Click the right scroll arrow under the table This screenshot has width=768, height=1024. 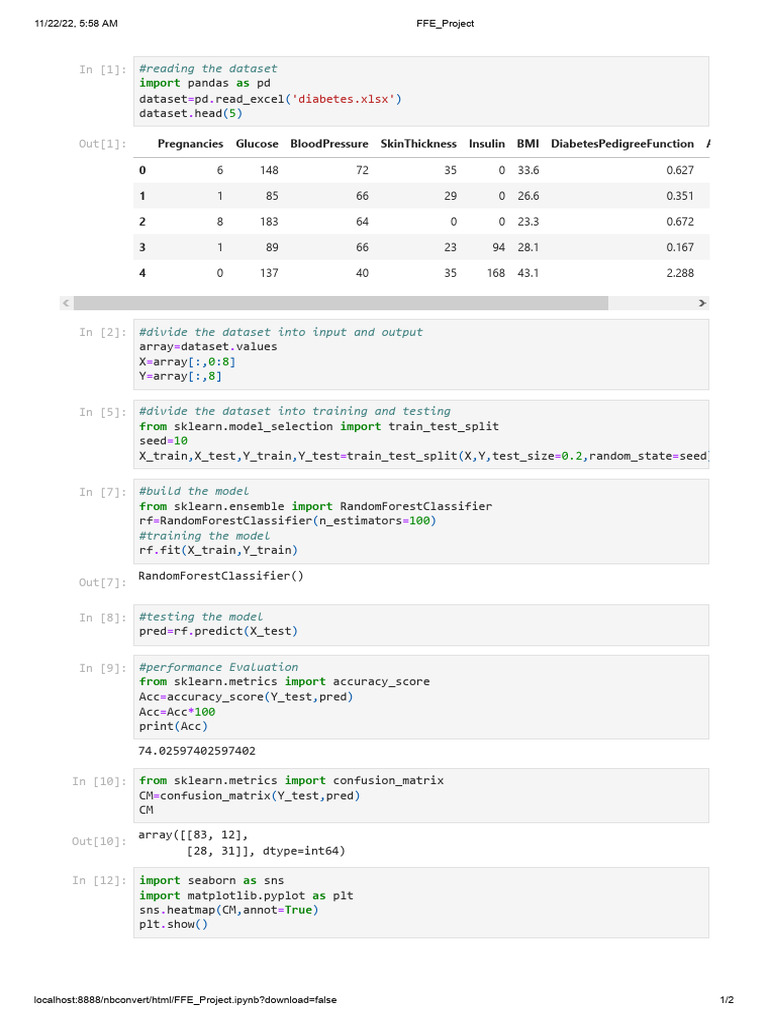[702, 302]
